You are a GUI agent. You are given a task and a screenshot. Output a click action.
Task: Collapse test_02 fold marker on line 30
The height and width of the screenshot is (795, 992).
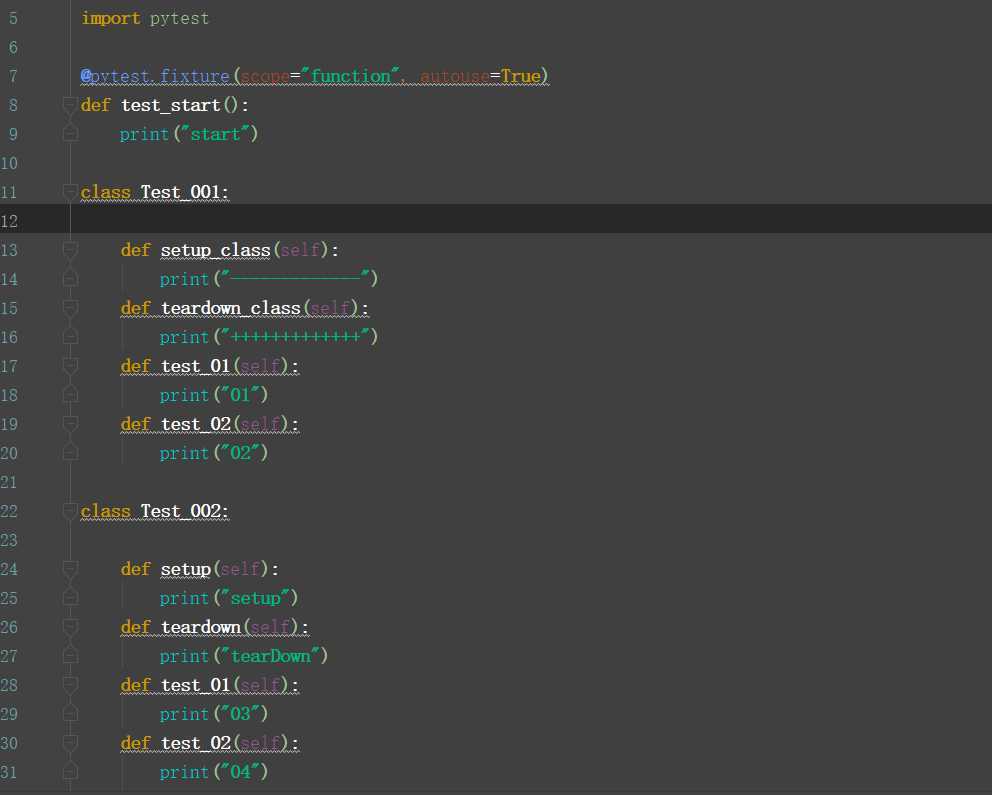pyautogui.click(x=69, y=743)
